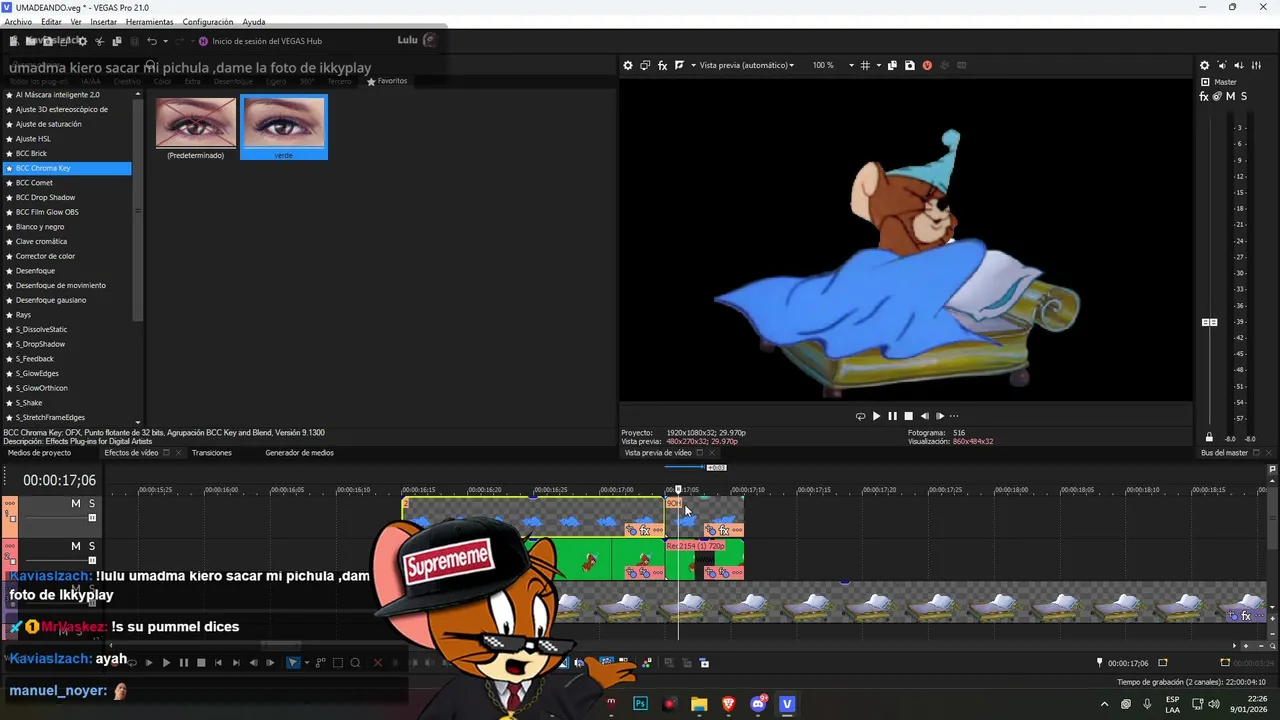Open preview properties gear in the preview toolbar

pyautogui.click(x=628, y=65)
